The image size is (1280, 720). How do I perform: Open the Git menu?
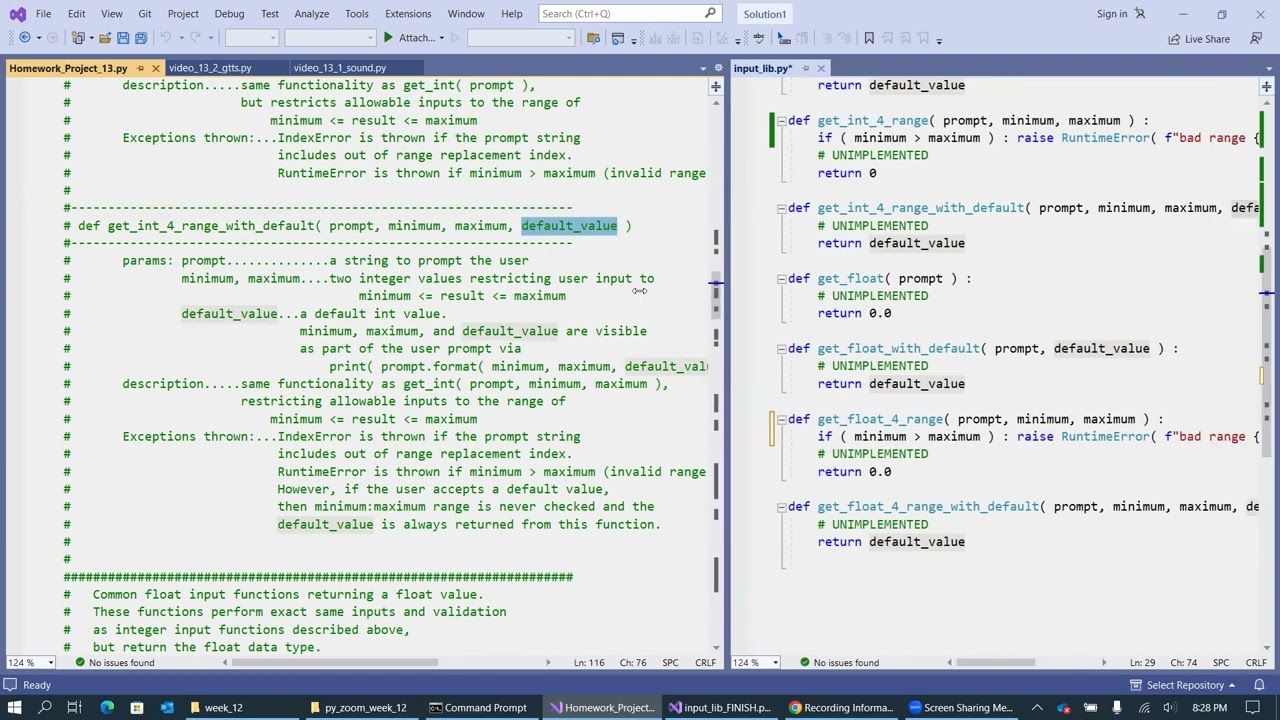pyautogui.click(x=145, y=14)
